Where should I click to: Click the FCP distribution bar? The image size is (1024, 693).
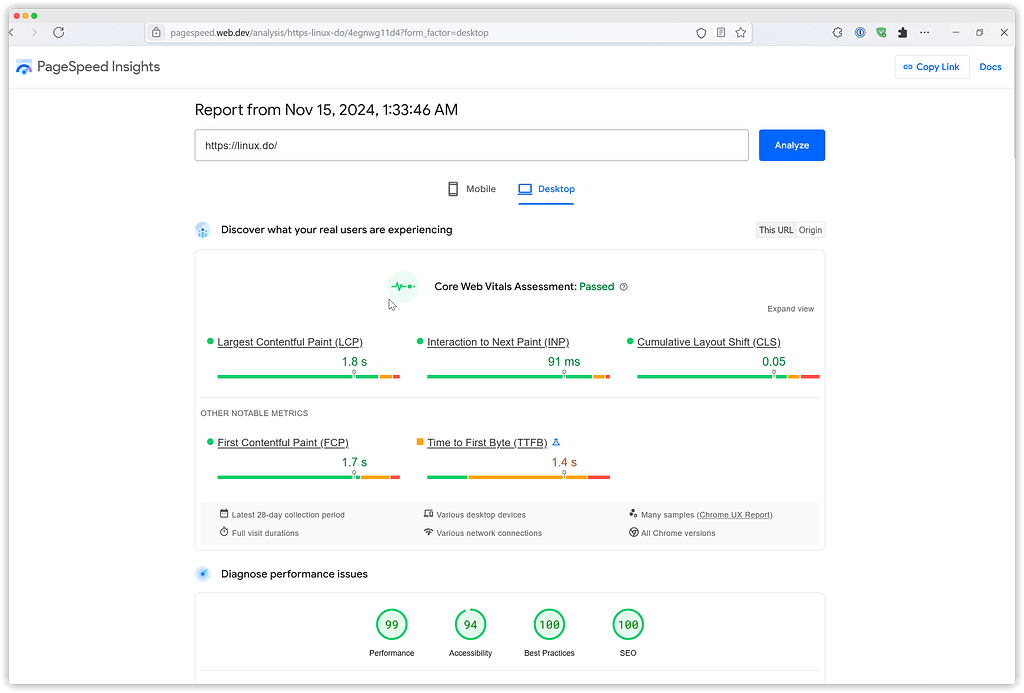pyautogui.click(x=308, y=477)
